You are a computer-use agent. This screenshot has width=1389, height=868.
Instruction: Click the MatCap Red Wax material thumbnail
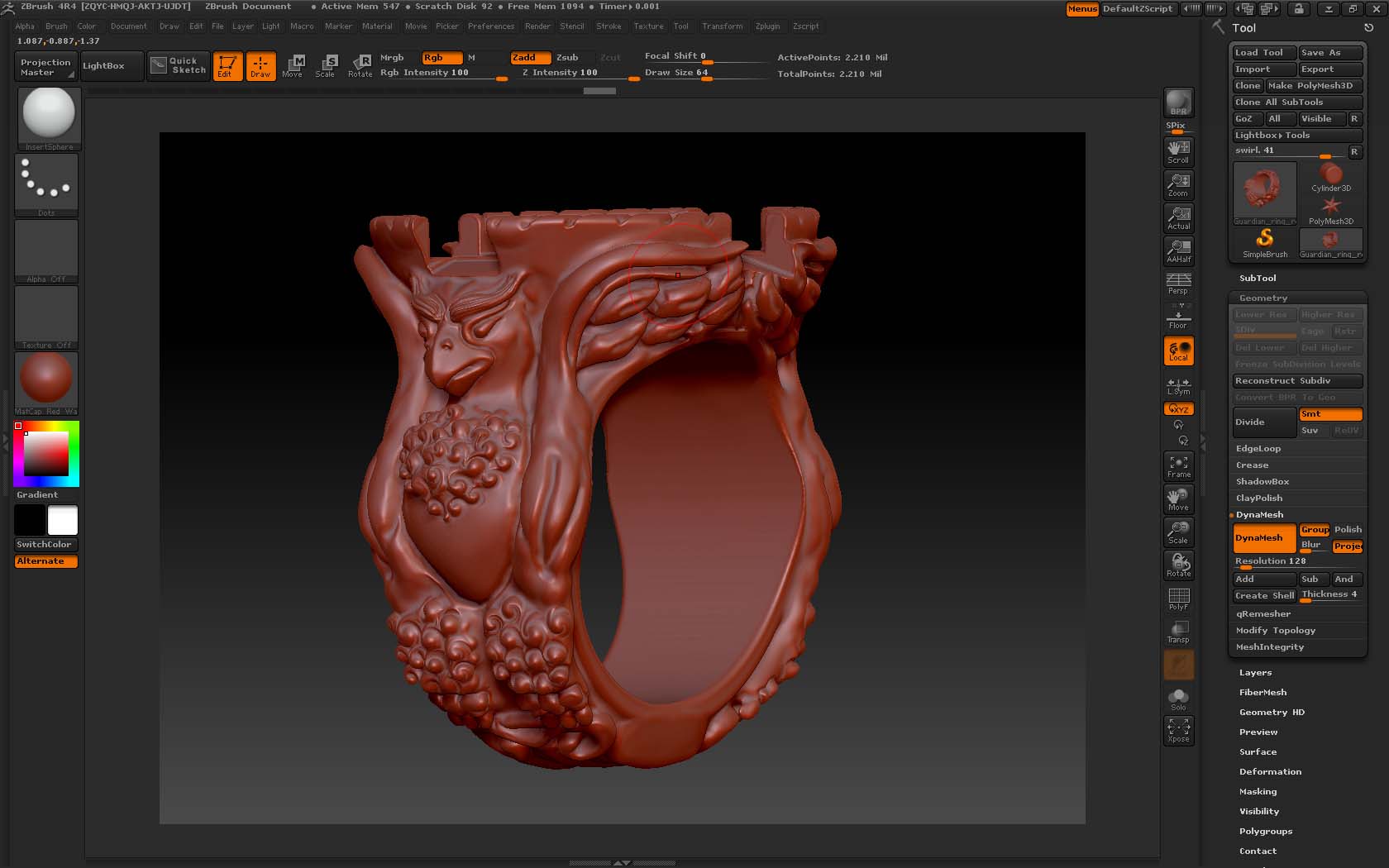[46, 380]
